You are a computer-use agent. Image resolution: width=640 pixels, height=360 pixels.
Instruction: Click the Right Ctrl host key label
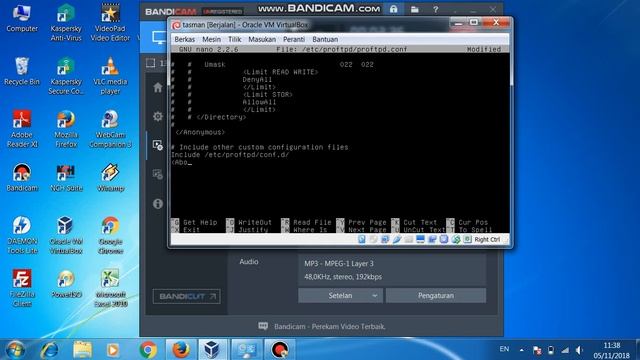click(x=487, y=240)
